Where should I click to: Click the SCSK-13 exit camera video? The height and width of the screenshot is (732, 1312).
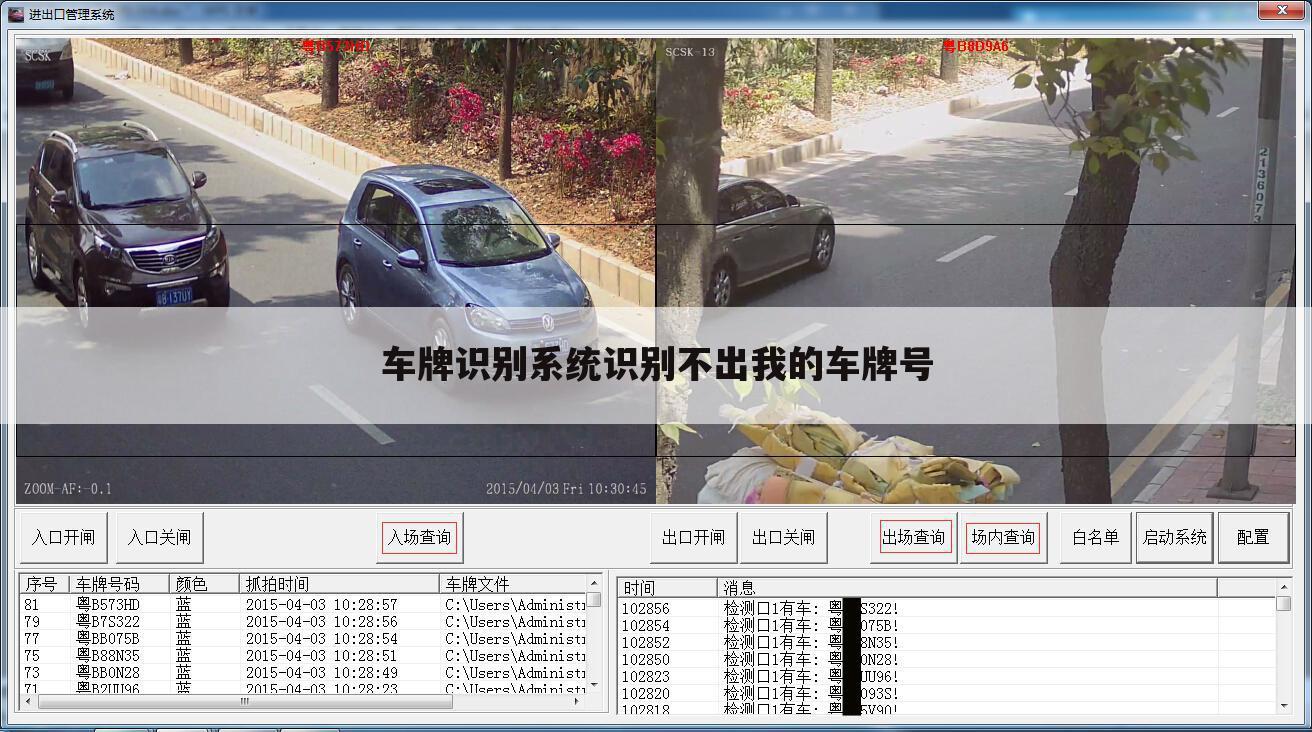point(976,270)
